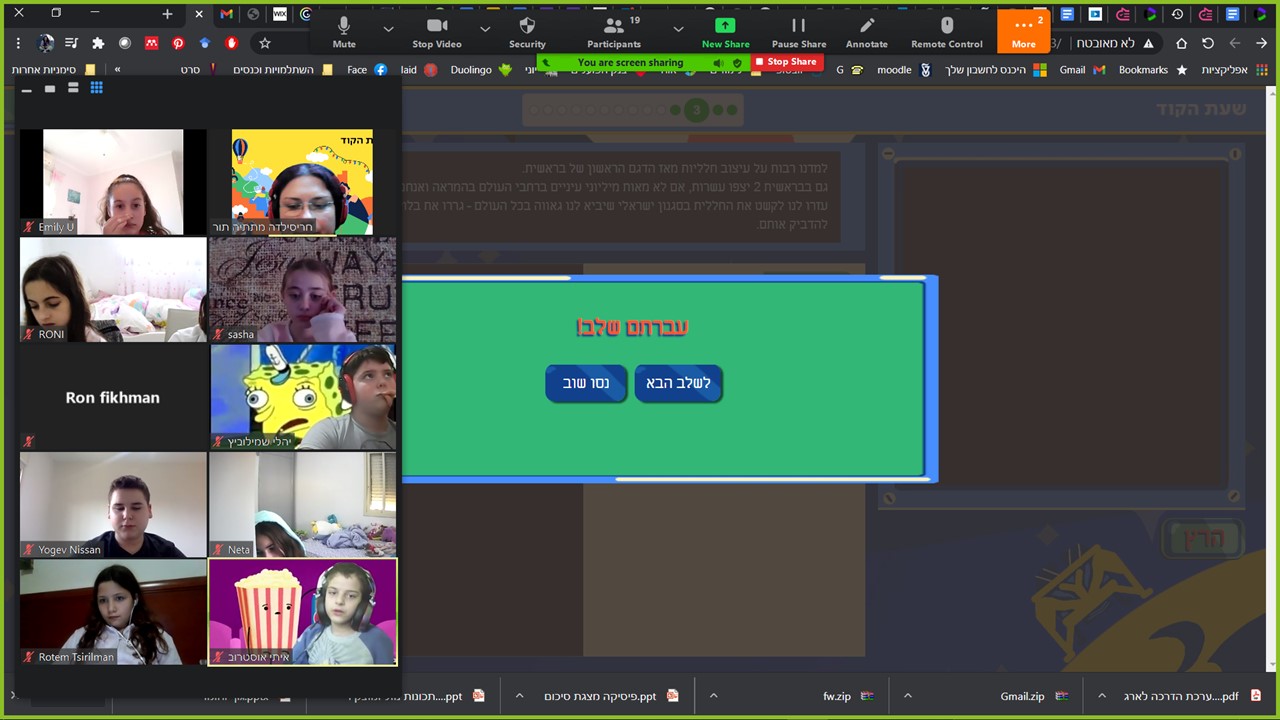
Task: Switch to the WIX browser tab
Action: click(x=280, y=14)
